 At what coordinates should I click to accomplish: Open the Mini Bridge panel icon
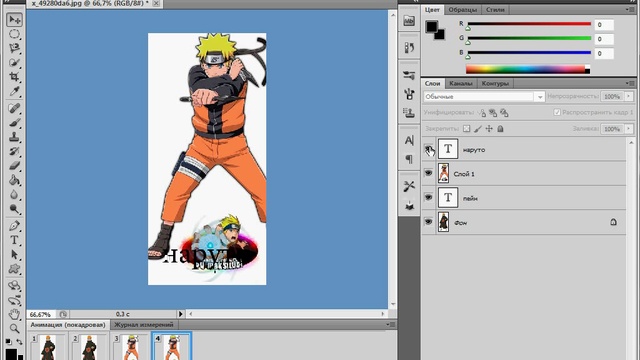click(409, 21)
